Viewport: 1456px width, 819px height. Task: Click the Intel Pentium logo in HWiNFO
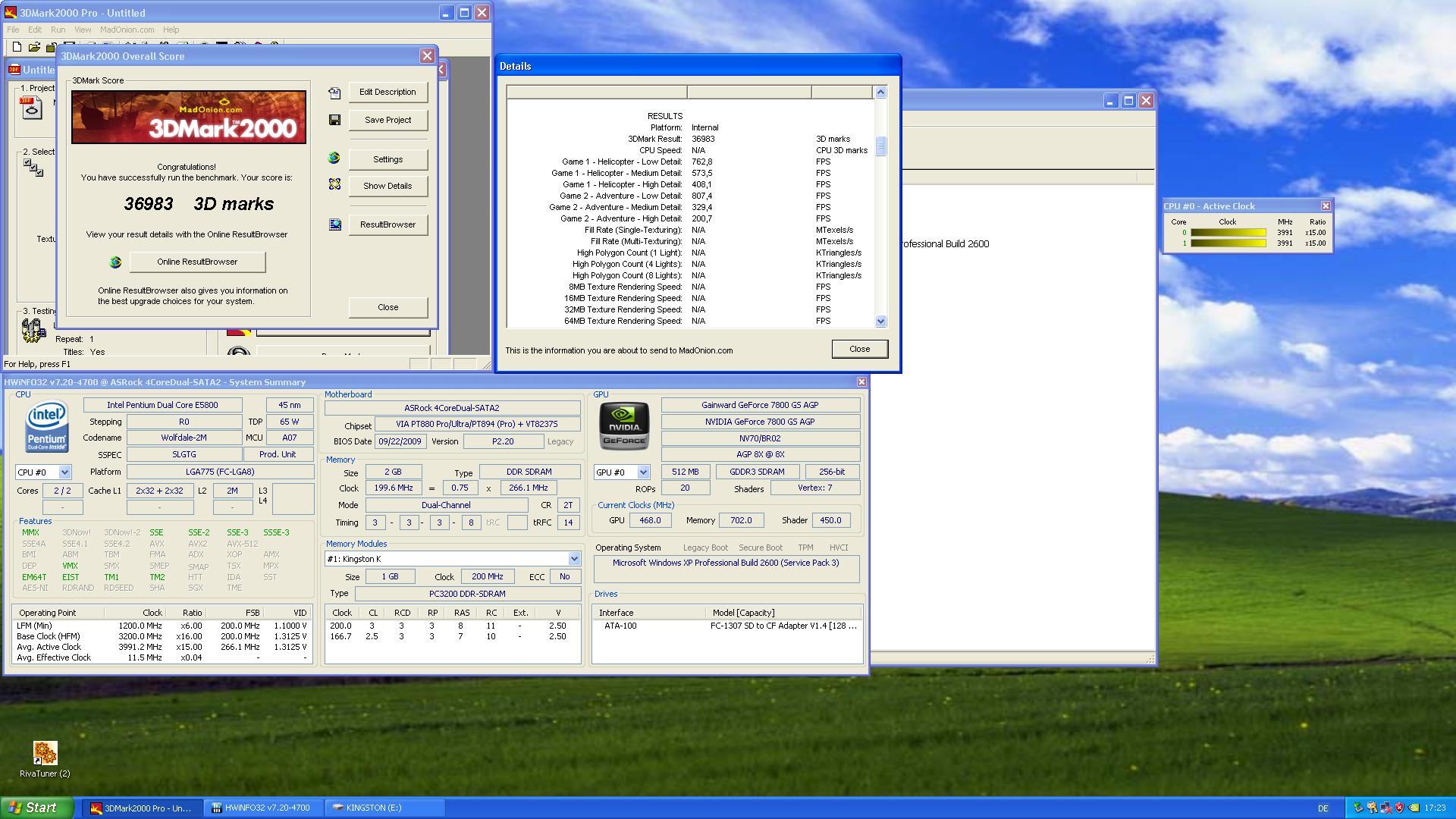(x=47, y=427)
